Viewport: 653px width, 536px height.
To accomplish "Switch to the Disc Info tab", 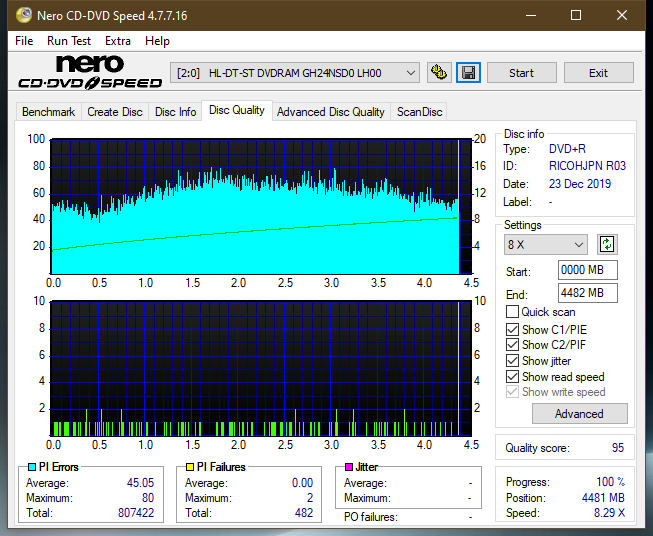I will [175, 112].
